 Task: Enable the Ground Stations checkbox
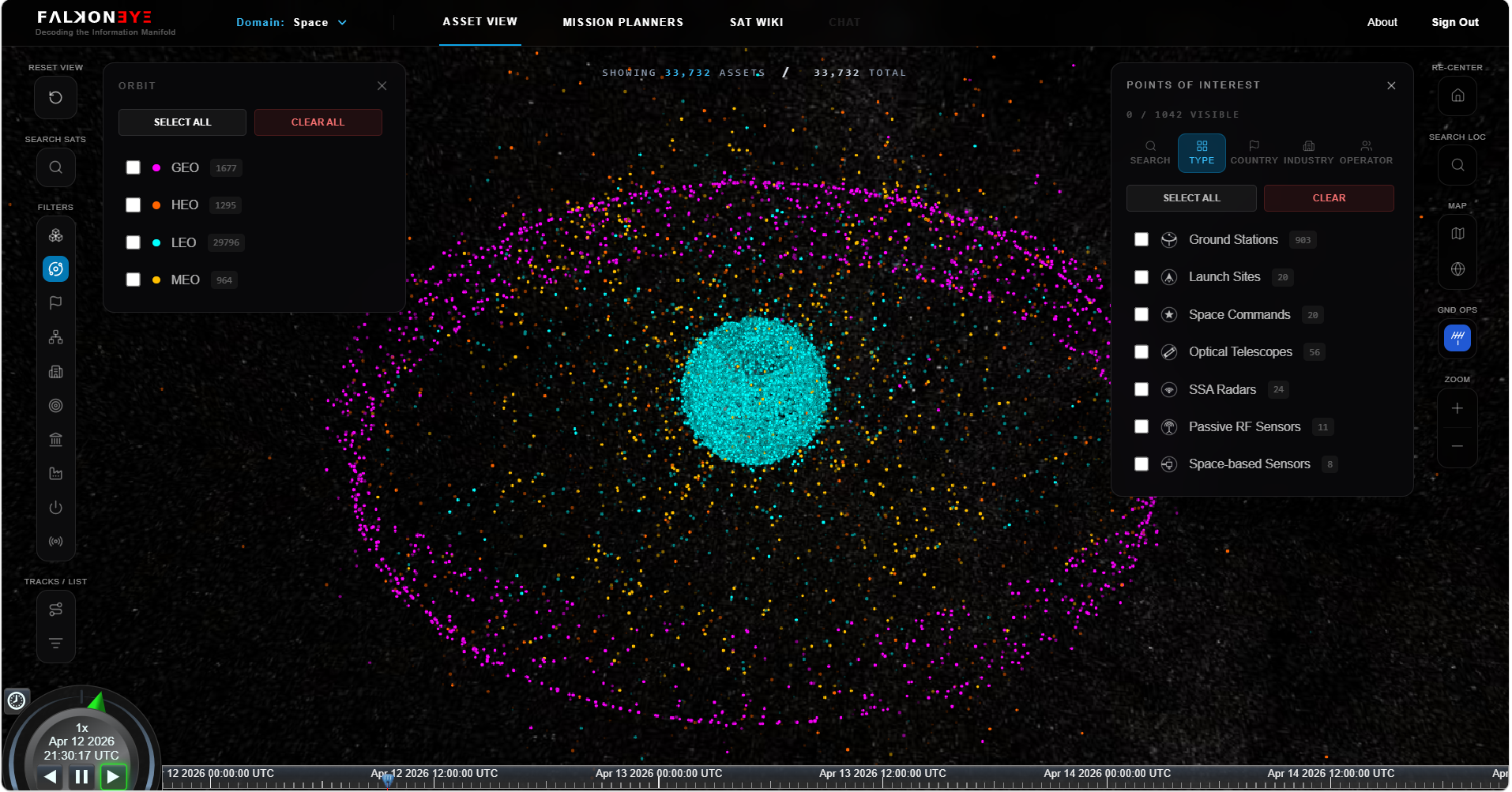[x=1142, y=239]
